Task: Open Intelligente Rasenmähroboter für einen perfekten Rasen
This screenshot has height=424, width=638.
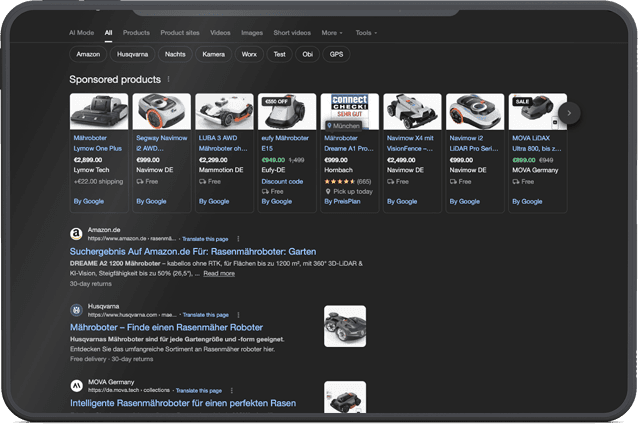Action: pos(183,403)
